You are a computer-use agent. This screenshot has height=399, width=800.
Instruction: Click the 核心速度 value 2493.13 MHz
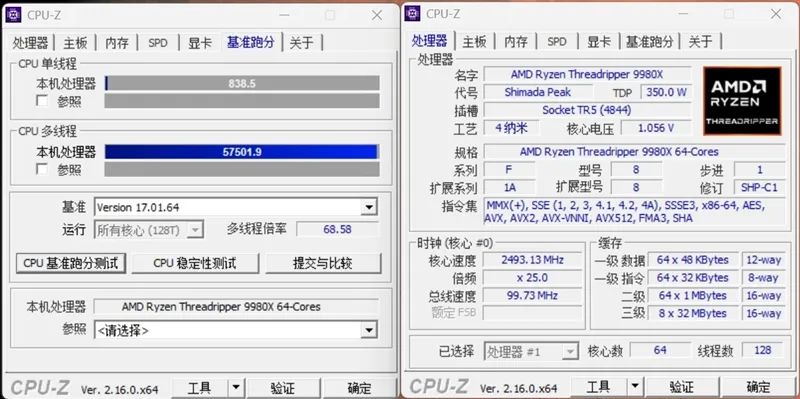pos(533,260)
